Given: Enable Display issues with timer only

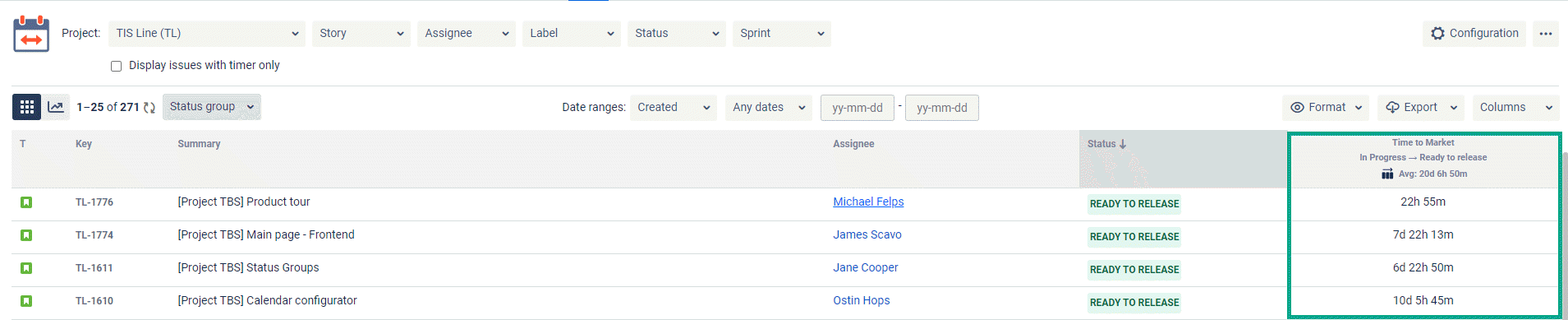Looking at the screenshot, I should (116, 66).
